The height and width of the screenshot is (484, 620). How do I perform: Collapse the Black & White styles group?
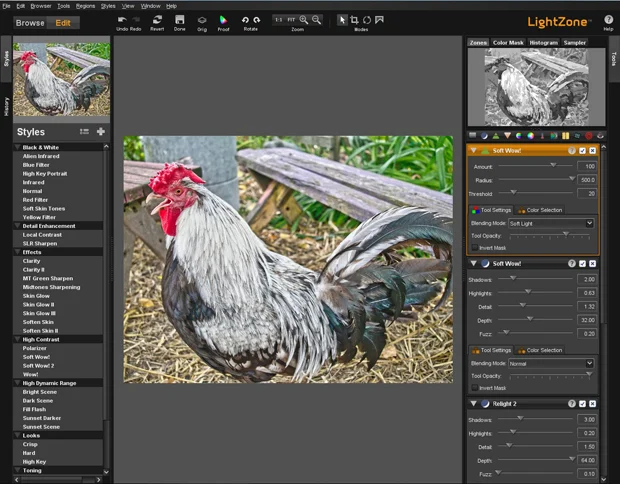tap(18, 147)
